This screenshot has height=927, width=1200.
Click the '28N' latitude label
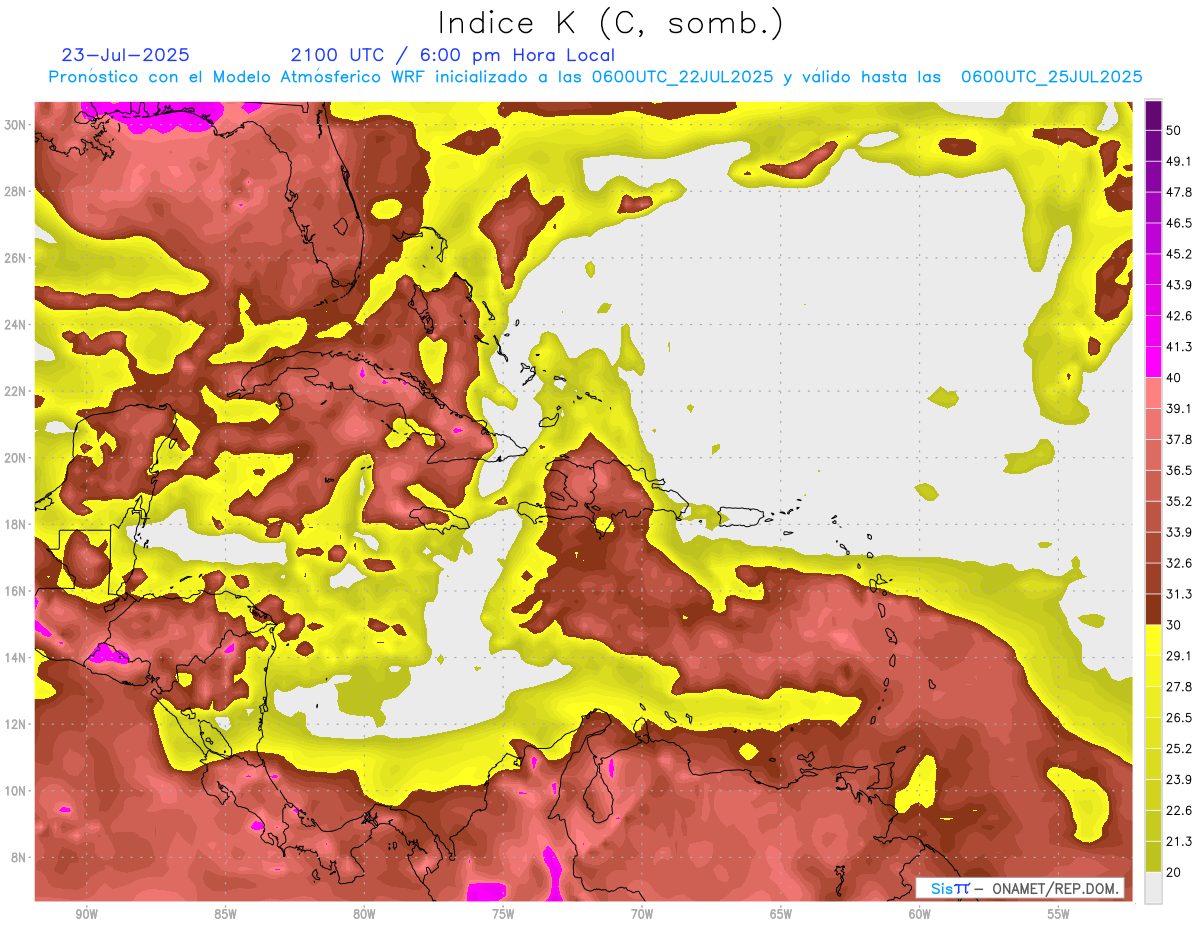[x=14, y=191]
